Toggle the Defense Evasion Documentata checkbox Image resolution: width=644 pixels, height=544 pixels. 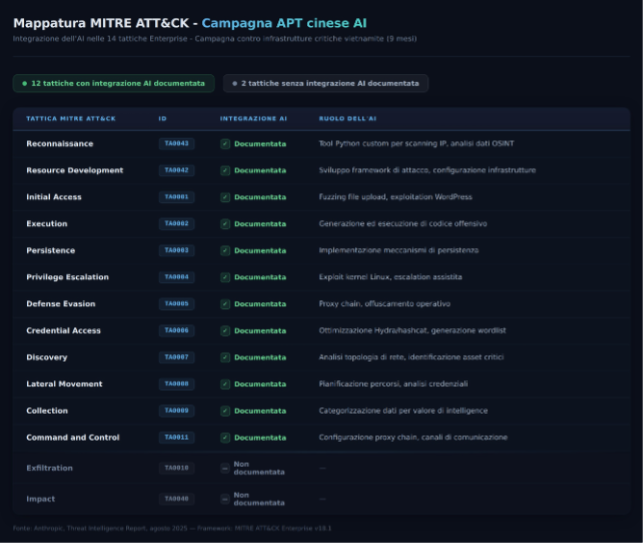click(x=225, y=304)
